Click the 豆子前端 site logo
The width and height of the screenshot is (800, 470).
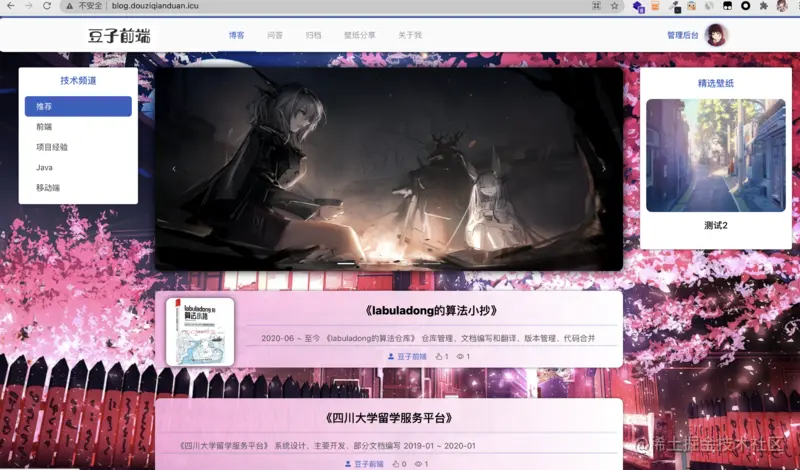[119, 35]
